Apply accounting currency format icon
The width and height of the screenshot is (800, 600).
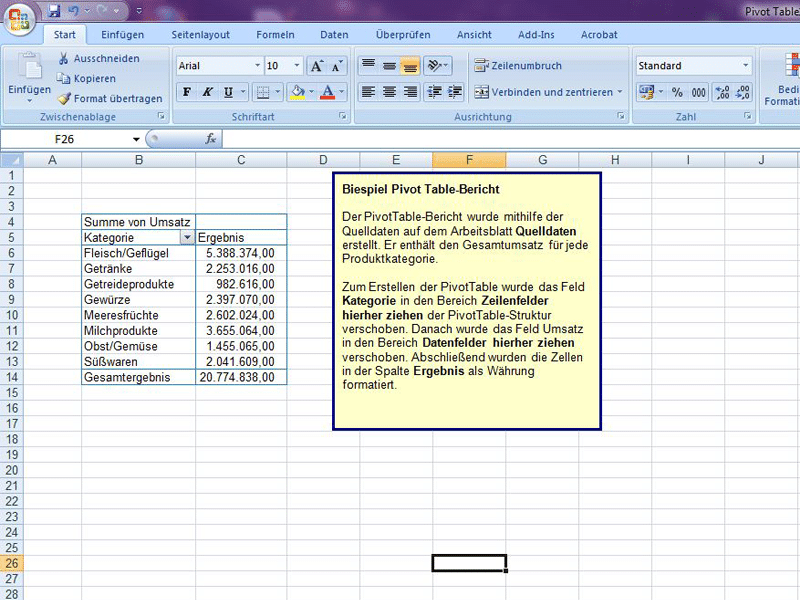[x=646, y=92]
